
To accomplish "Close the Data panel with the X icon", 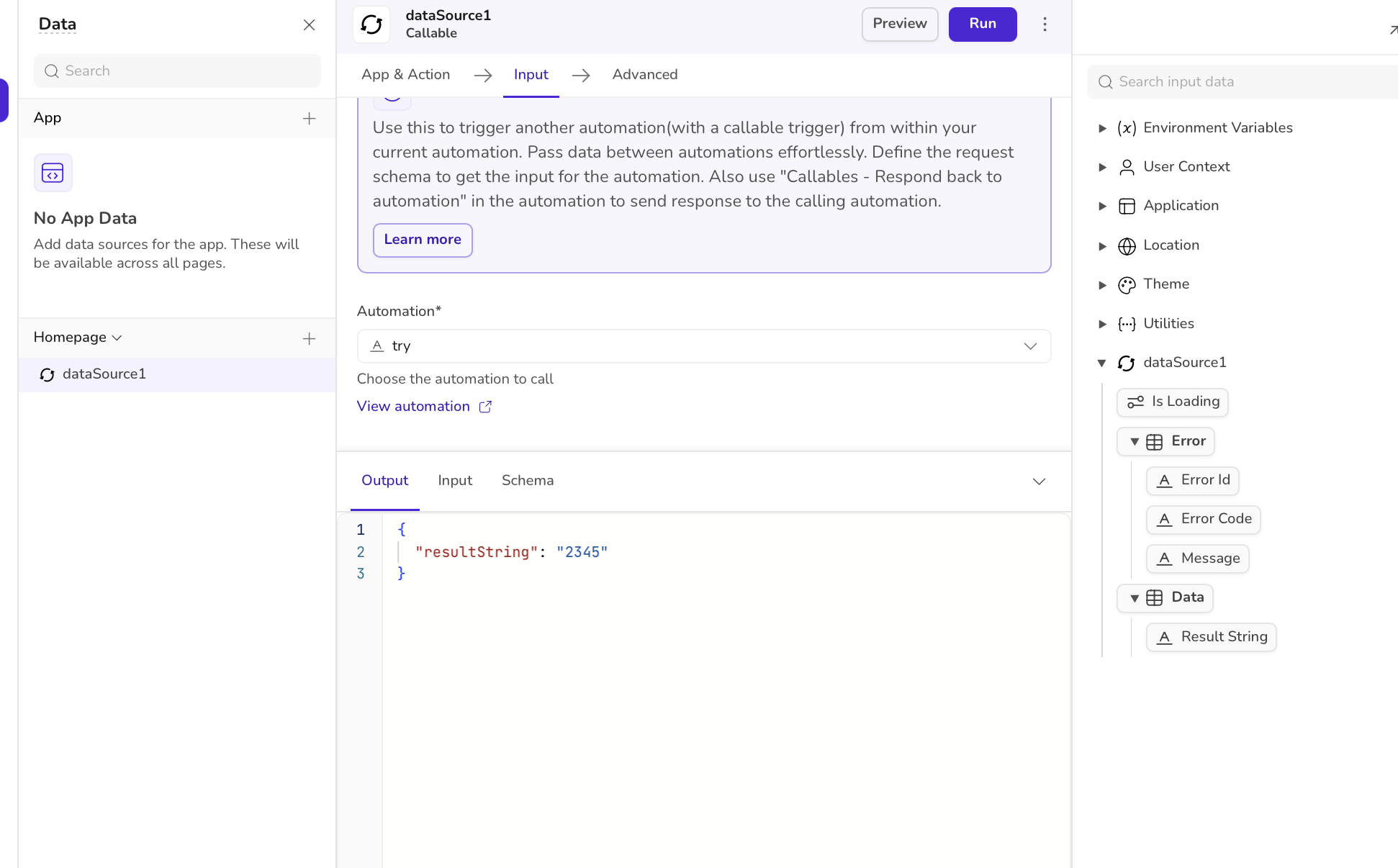I will (309, 24).
